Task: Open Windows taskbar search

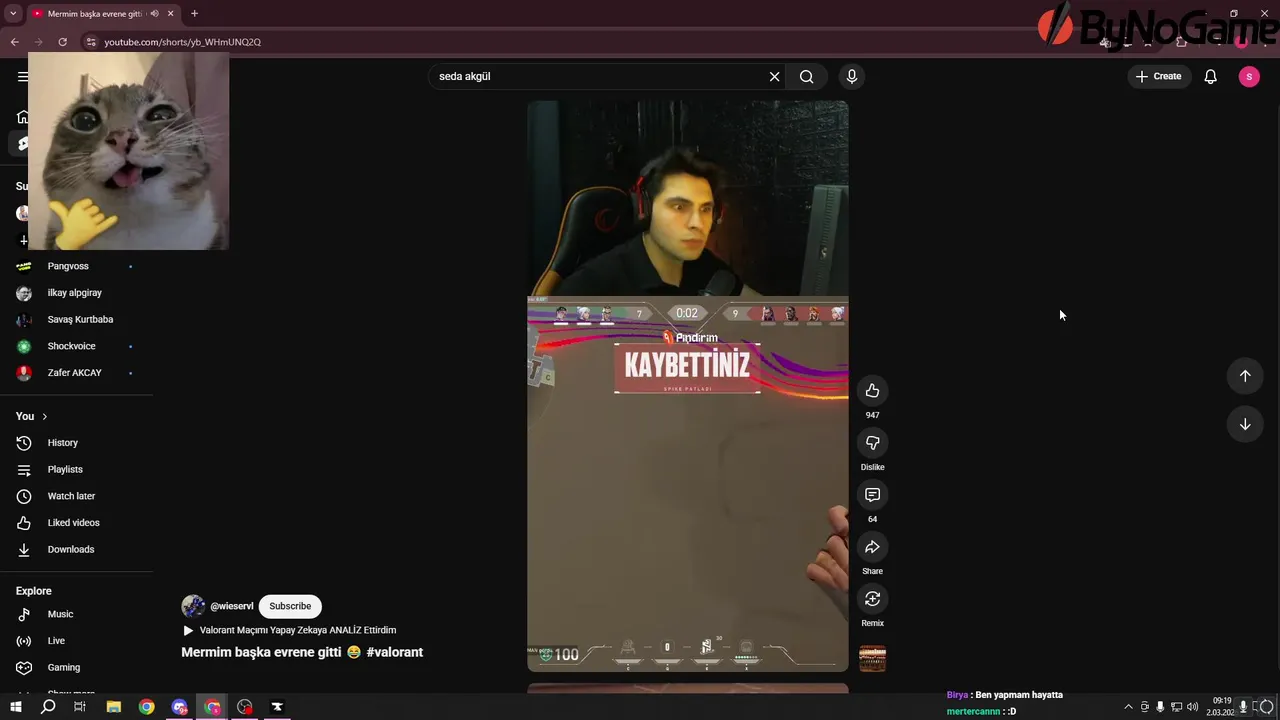Action: 48,707
